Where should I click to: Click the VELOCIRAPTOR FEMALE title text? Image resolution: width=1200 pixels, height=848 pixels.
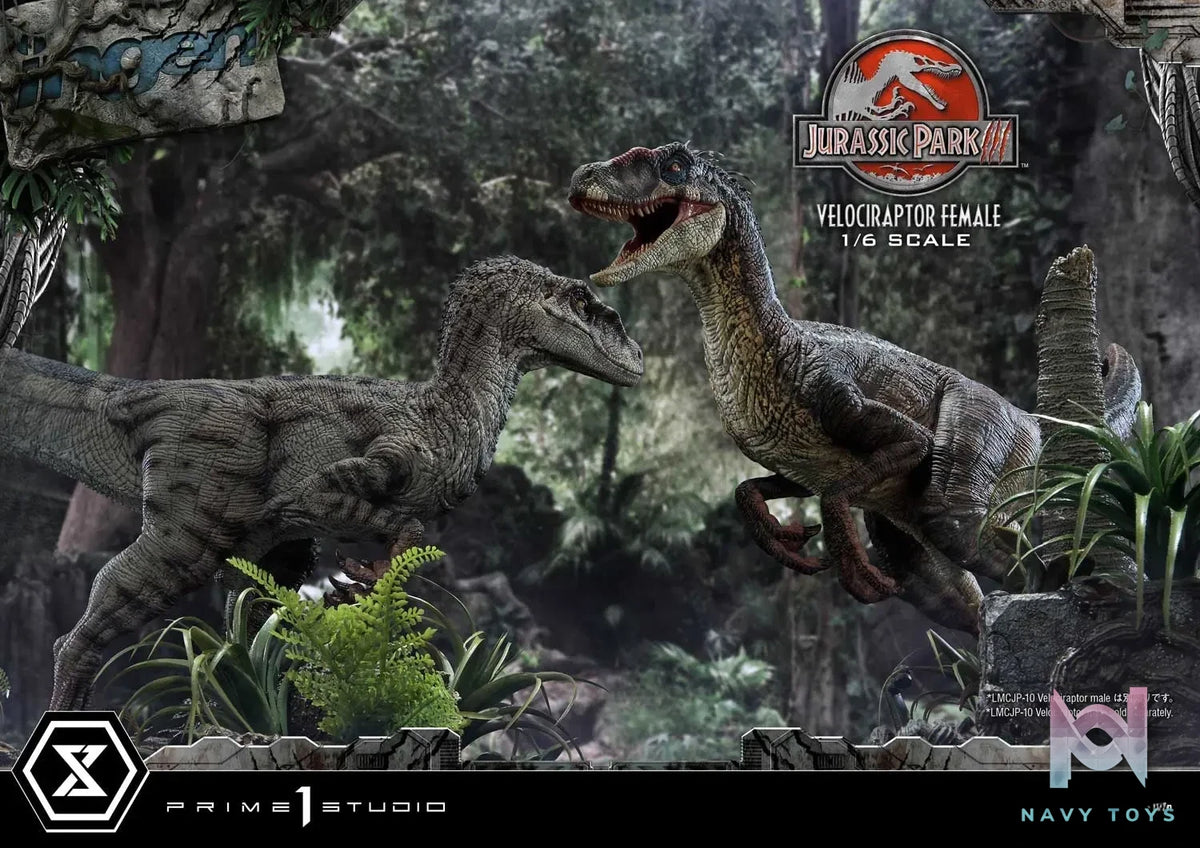pos(908,214)
